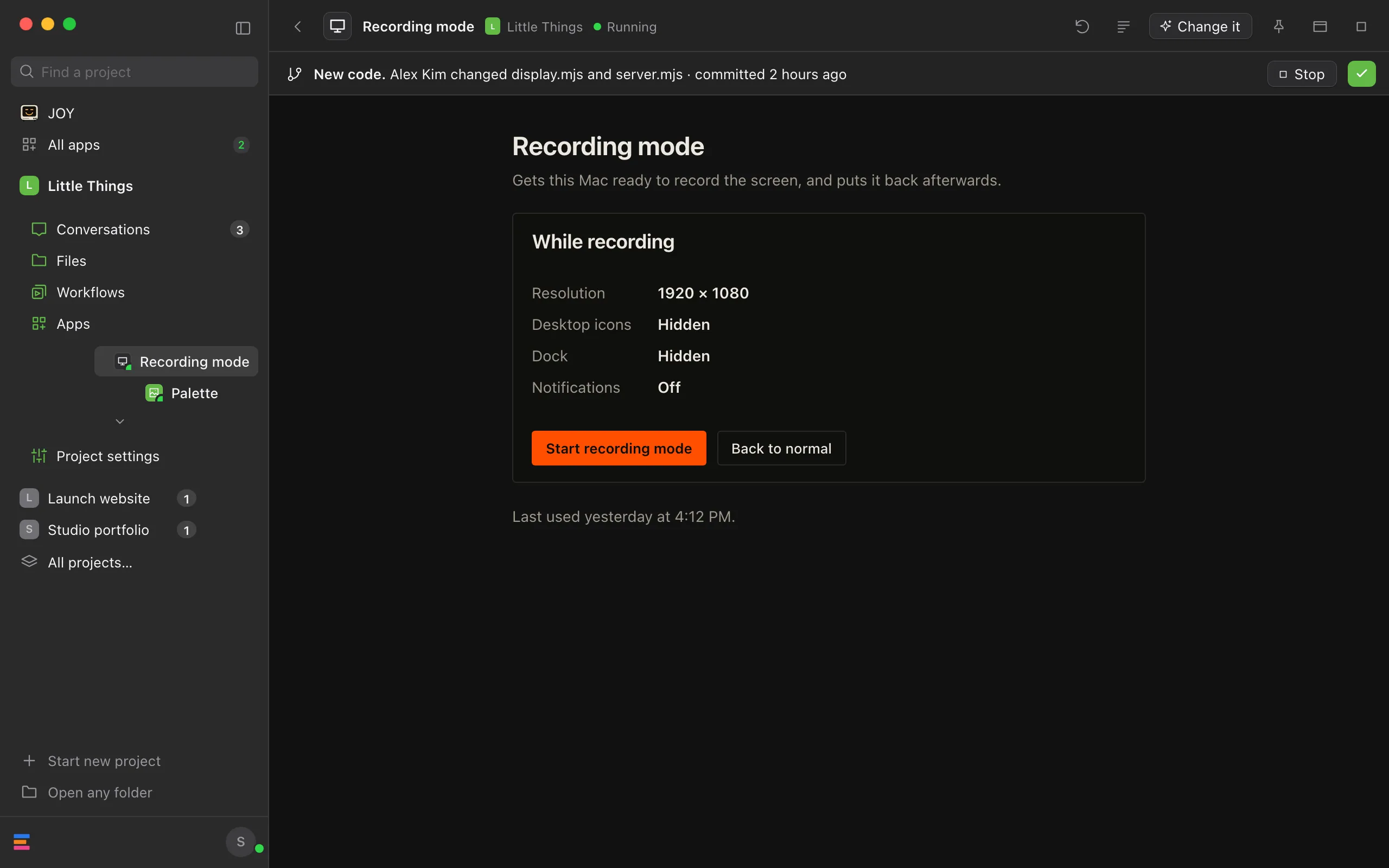Click the git branch icon by New code
This screenshot has width=1389, height=868.
(x=295, y=74)
